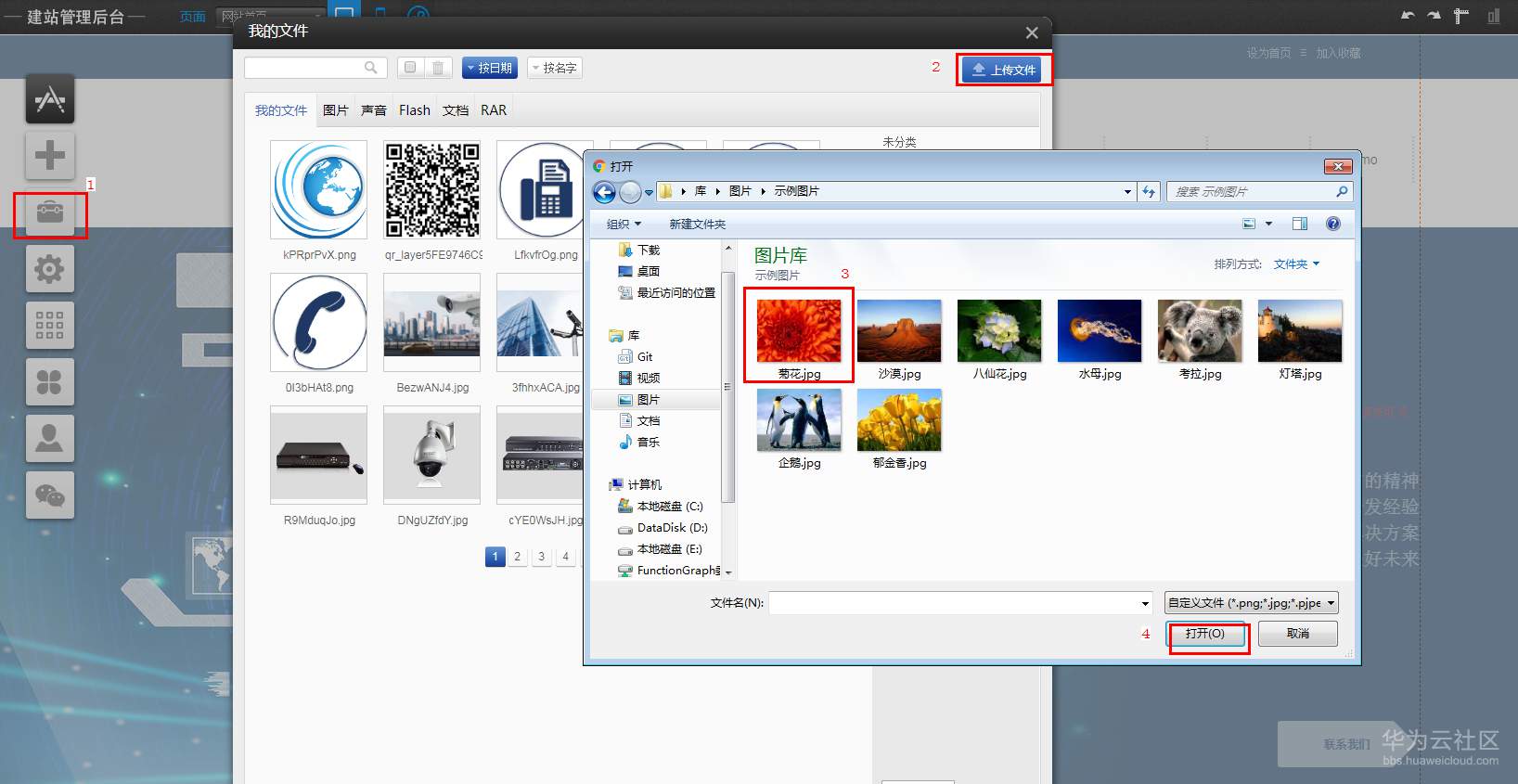Click the 上传文件 upload button
Viewport: 1518px width, 784px height.
(1002, 70)
